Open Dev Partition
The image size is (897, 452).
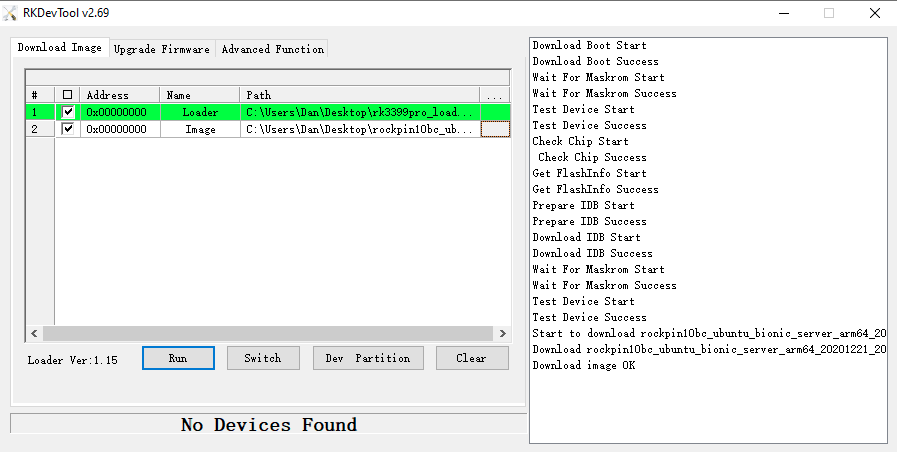[368, 358]
